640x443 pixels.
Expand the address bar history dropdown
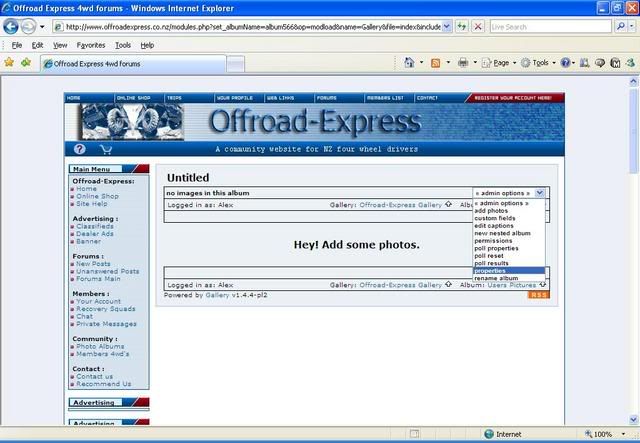[x=447, y=27]
